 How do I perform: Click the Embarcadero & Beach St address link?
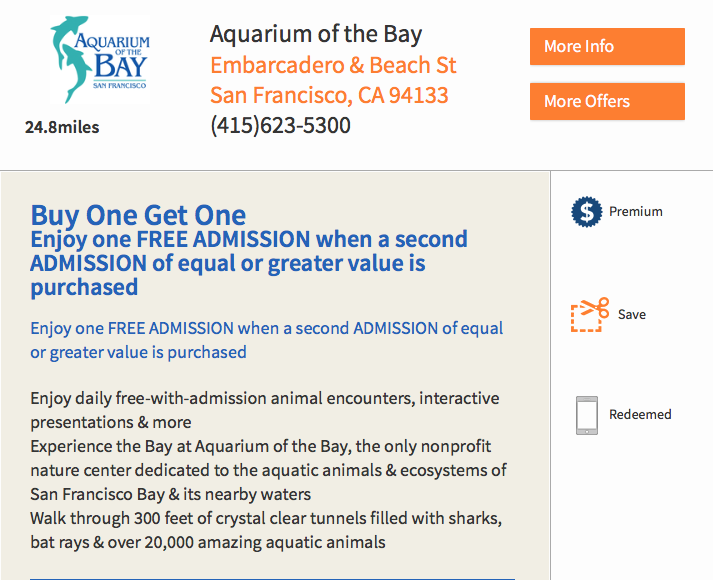point(333,65)
